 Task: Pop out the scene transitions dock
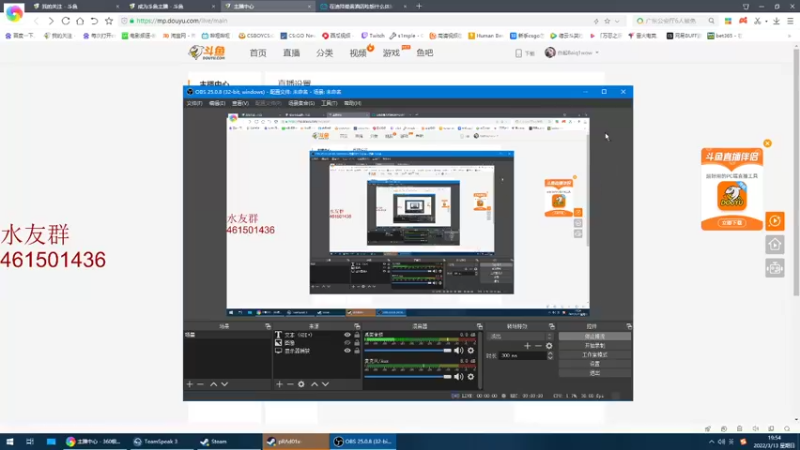click(552, 326)
